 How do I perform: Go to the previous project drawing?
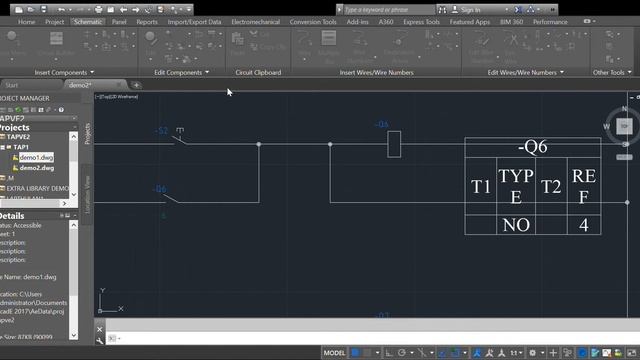123,9
